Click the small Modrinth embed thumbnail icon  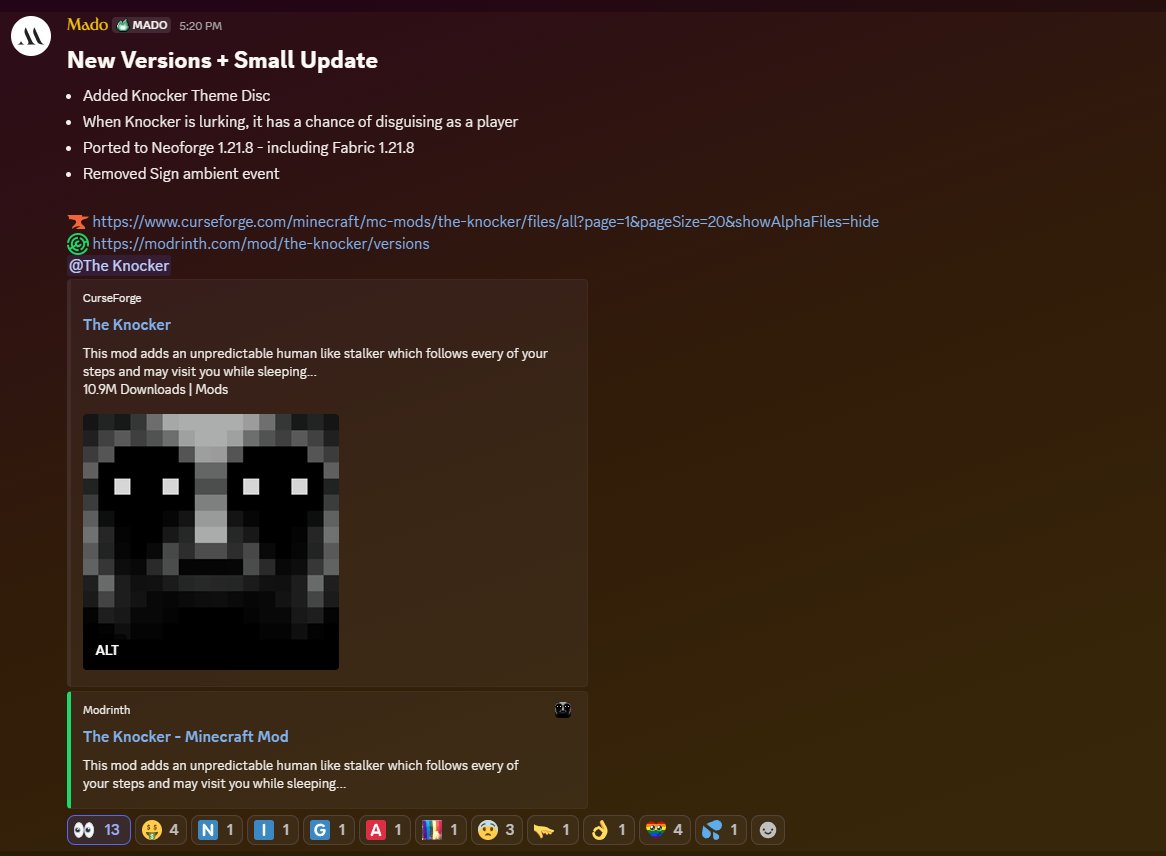point(563,709)
